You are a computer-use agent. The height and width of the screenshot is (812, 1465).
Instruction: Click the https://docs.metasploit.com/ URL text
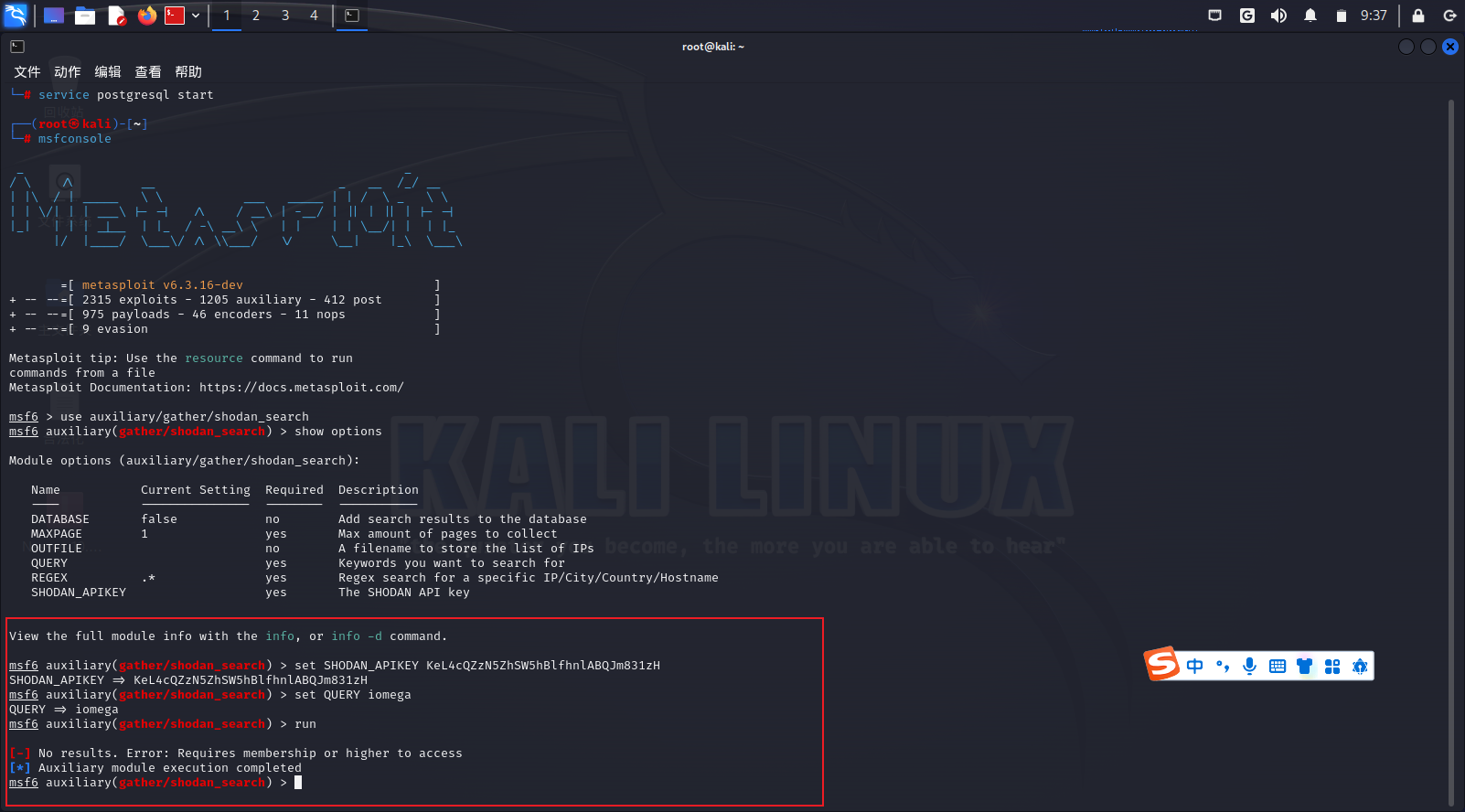[302, 388]
